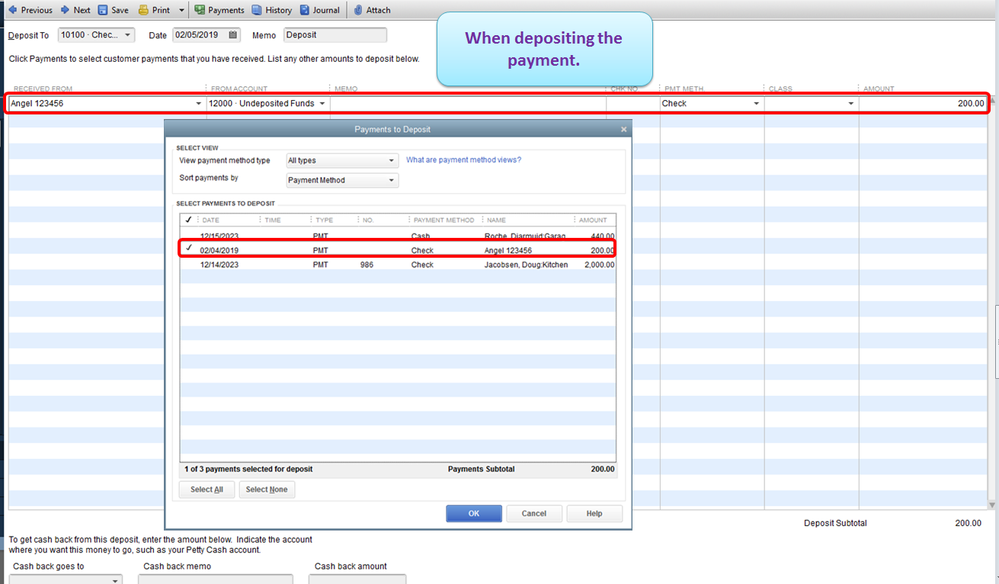Screen dimensions: 999x584
Task: Open From Account Undeposited Funds dropdown
Action: [x=322, y=103]
